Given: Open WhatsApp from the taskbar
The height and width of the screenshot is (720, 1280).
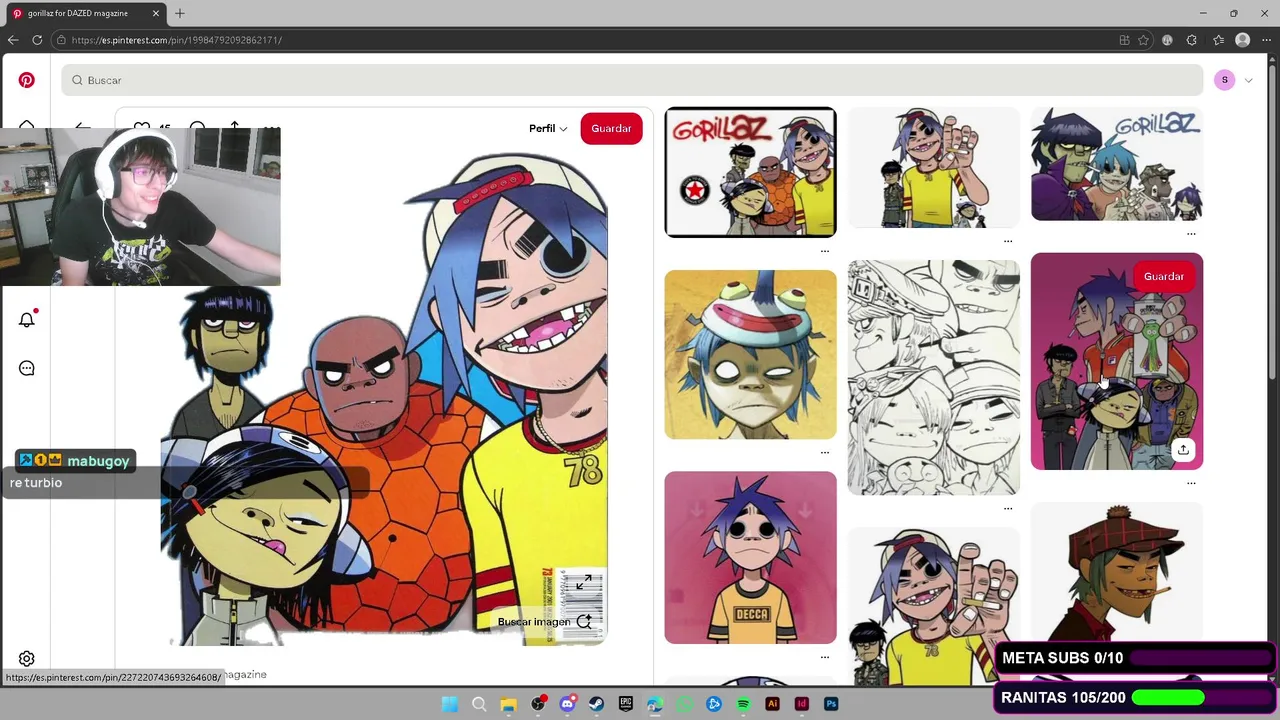Looking at the screenshot, I should [x=684, y=704].
